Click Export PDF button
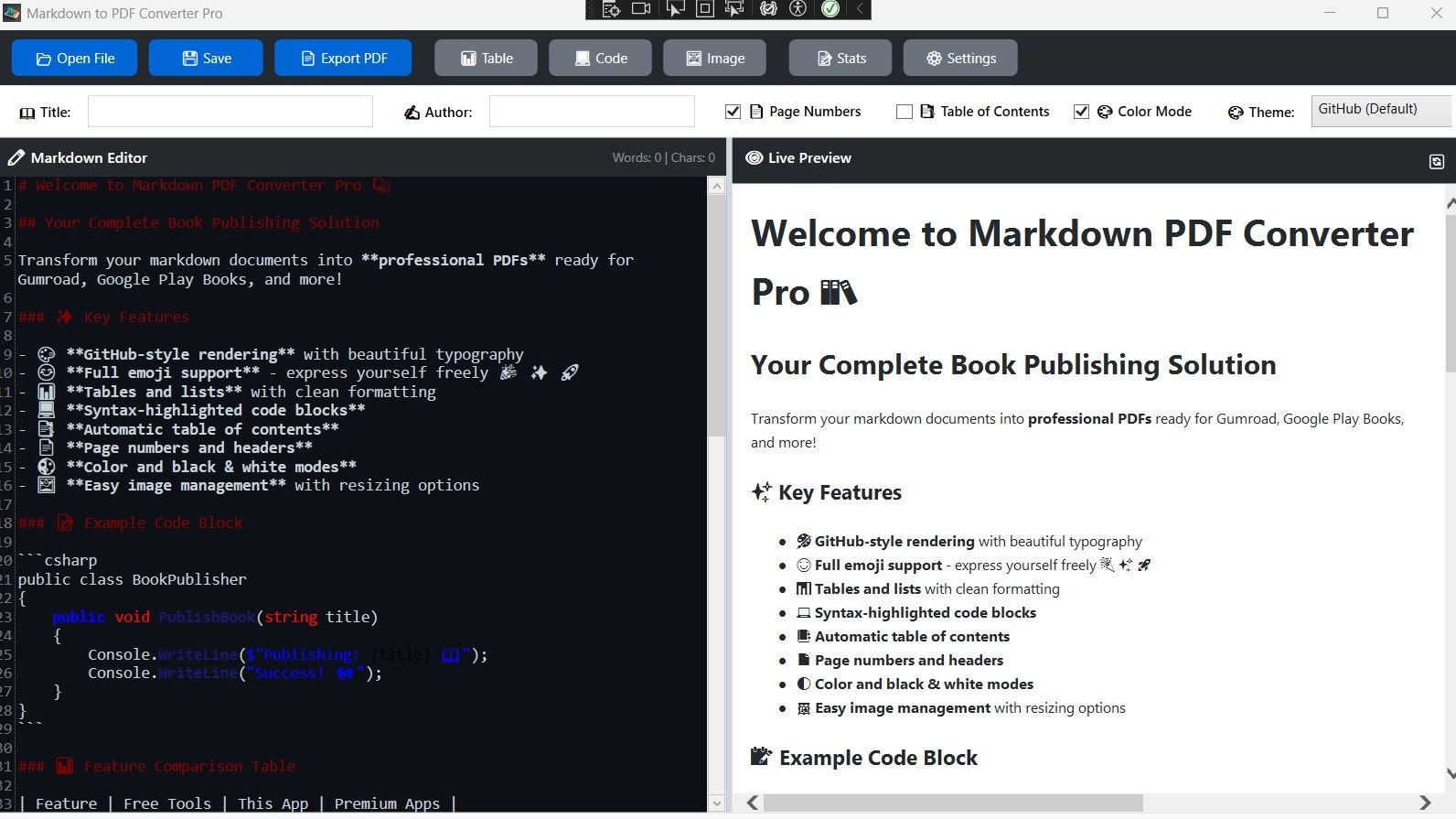The height and width of the screenshot is (819, 1456). coord(343,58)
